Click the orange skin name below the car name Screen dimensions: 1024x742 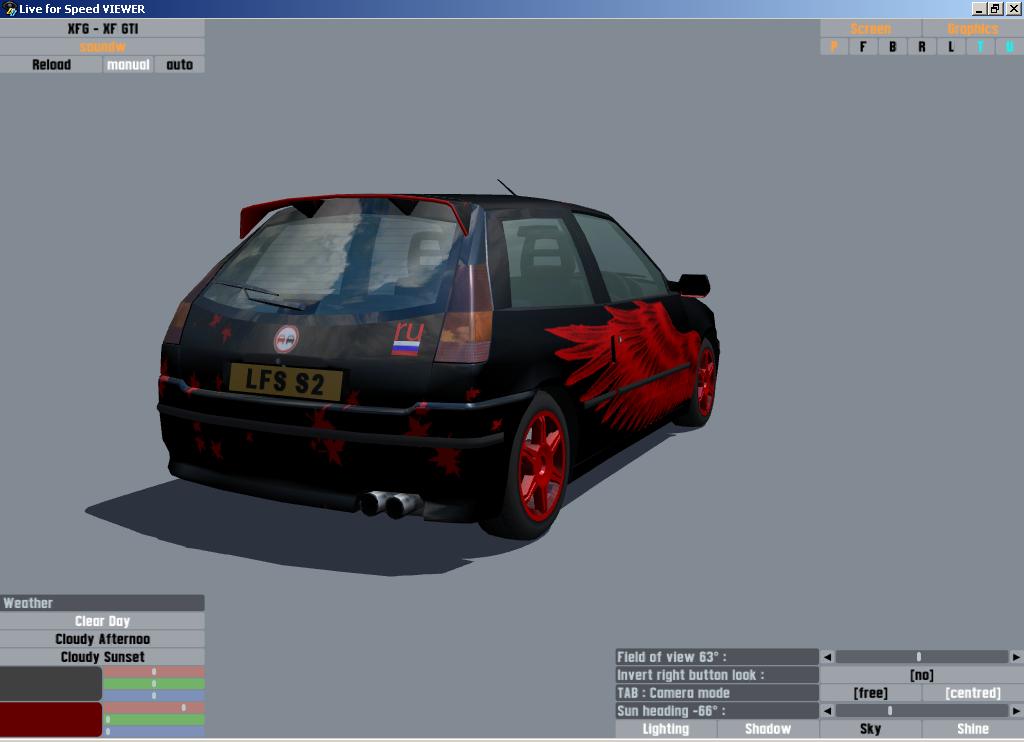point(103,46)
